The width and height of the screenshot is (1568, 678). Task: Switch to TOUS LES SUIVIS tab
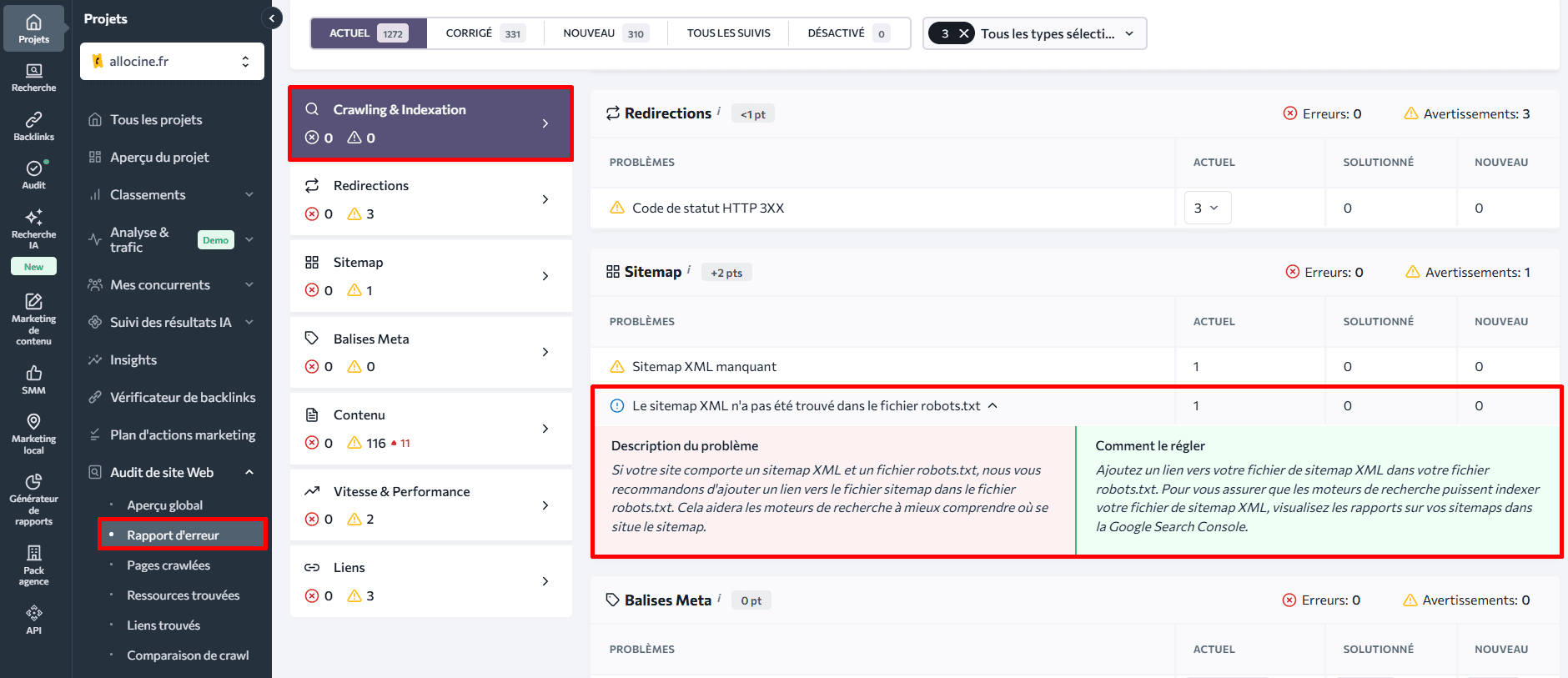(728, 33)
